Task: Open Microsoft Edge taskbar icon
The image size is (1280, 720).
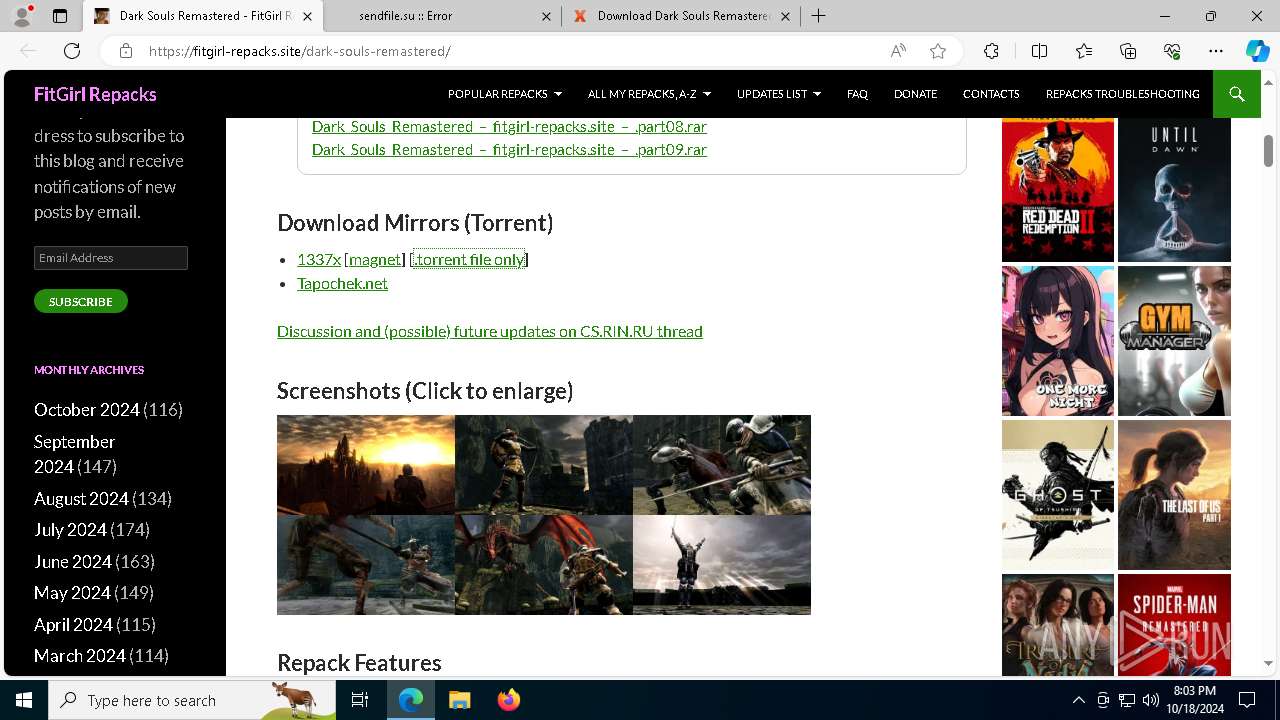Action: click(x=411, y=700)
